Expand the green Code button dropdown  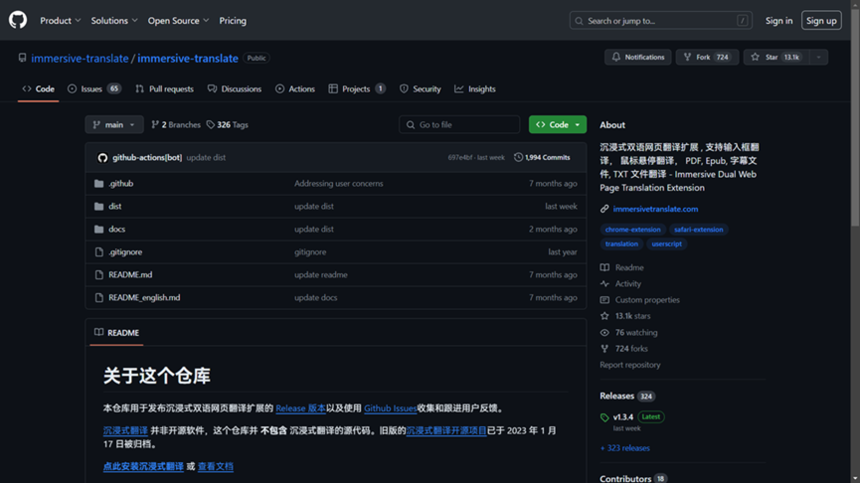(x=577, y=125)
